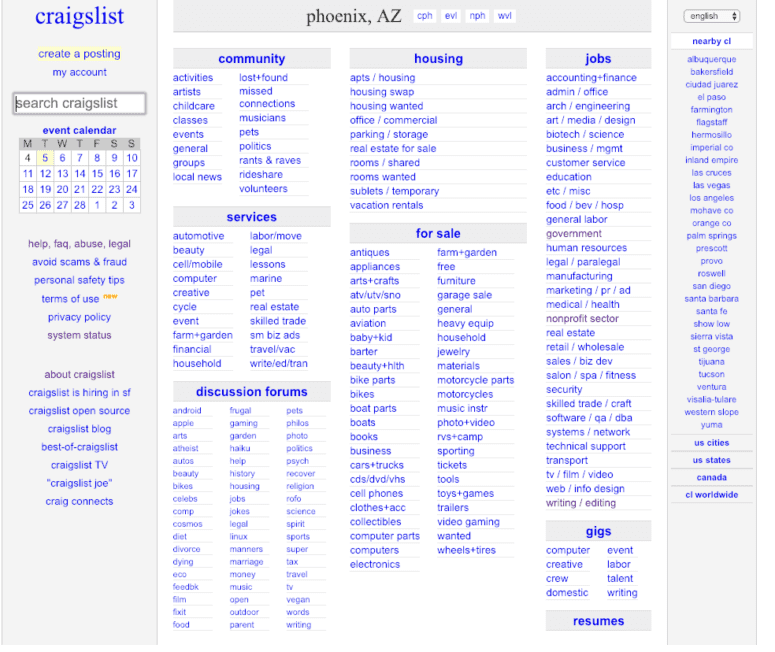Expand the us cities list

coord(711,443)
